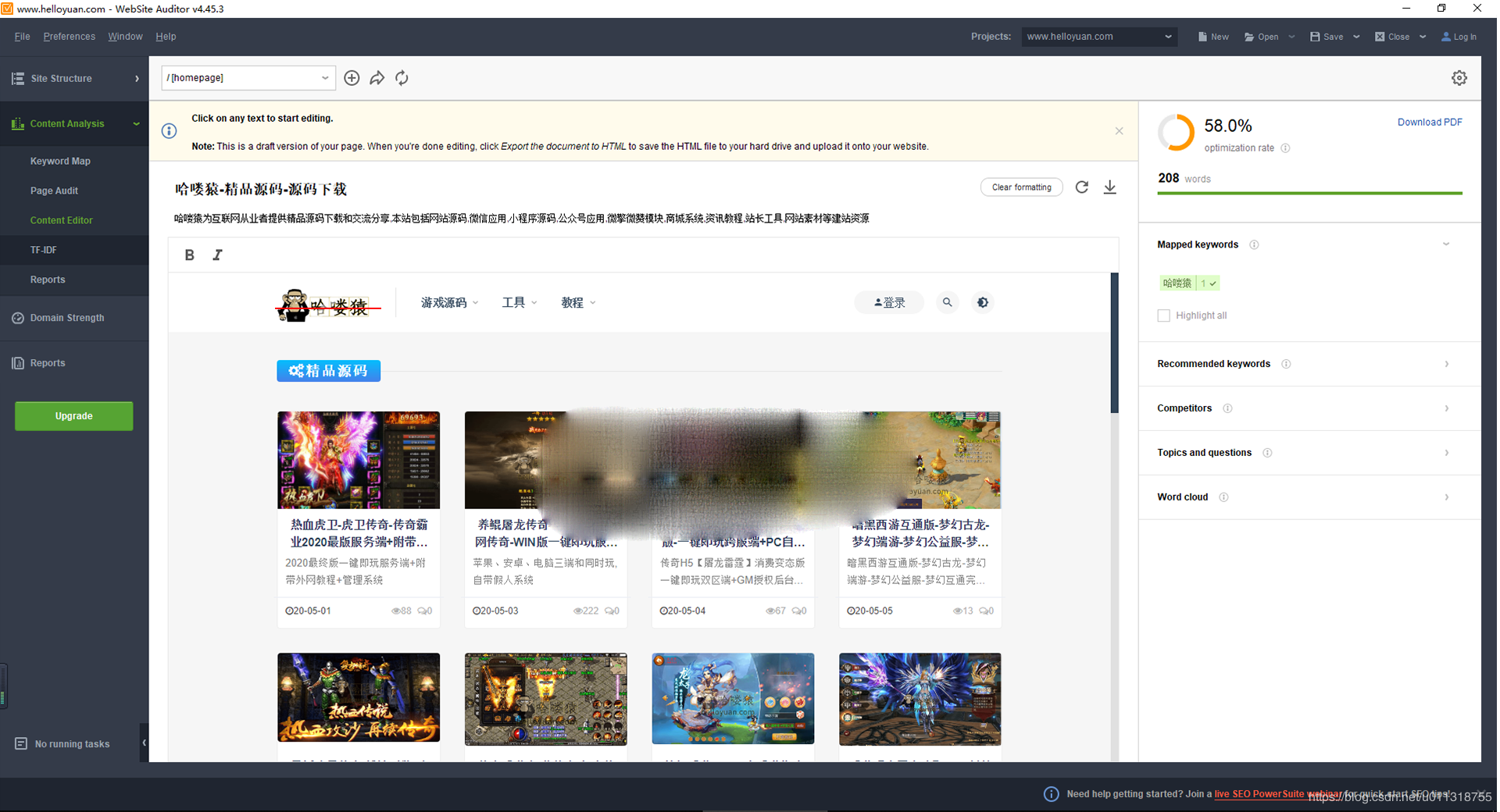
Task: Toggle the dark mode icon in webpage preview
Action: point(983,302)
